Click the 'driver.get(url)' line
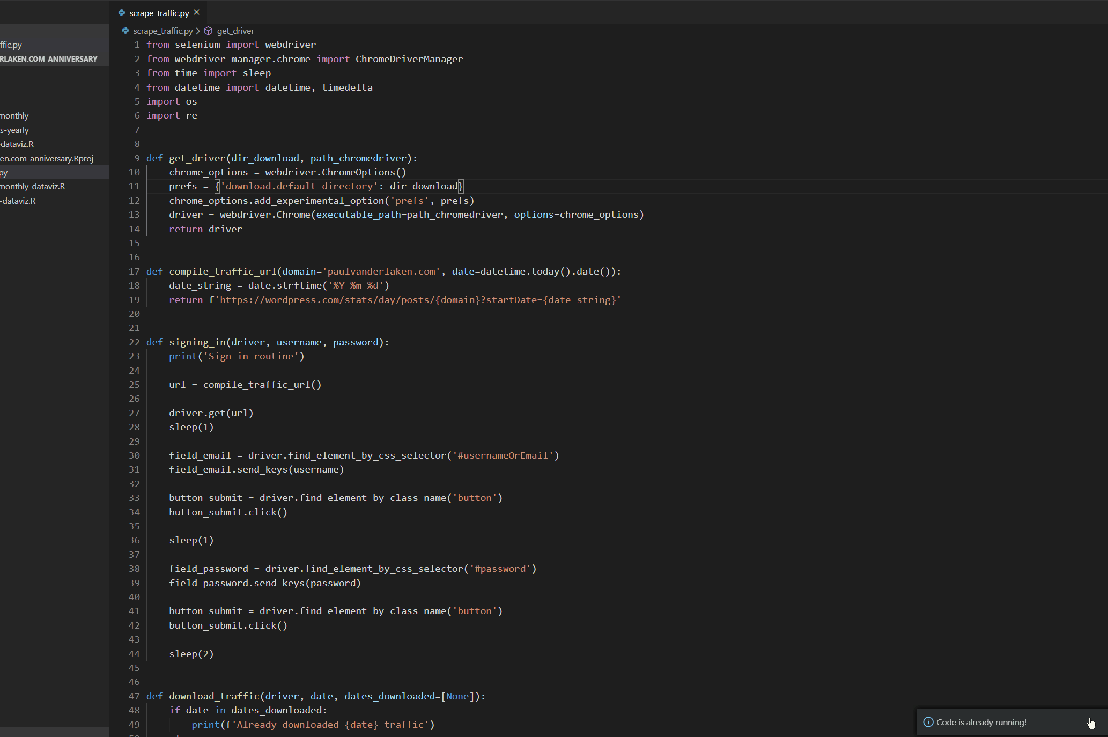The width and height of the screenshot is (1108, 737). (211, 413)
